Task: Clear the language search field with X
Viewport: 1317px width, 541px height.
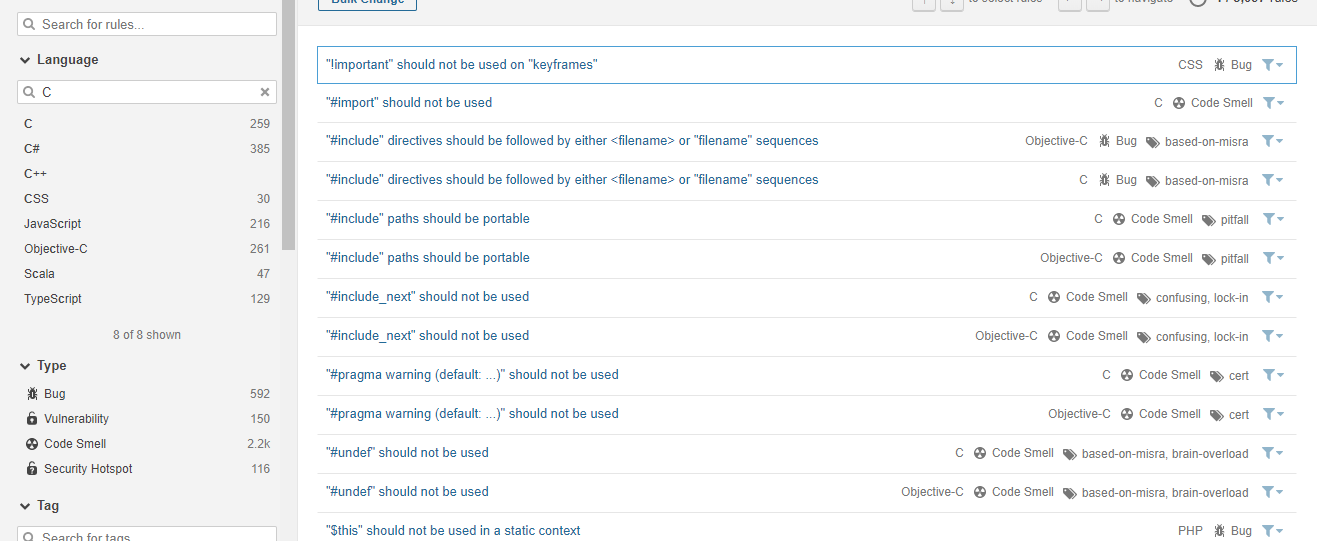Action: coord(265,92)
